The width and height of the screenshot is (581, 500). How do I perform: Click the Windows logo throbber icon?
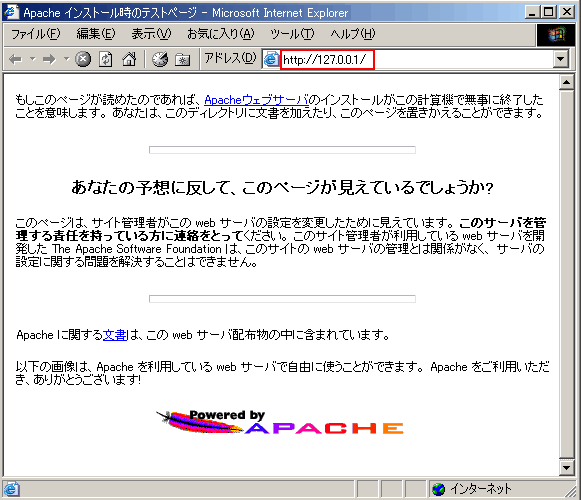click(556, 34)
